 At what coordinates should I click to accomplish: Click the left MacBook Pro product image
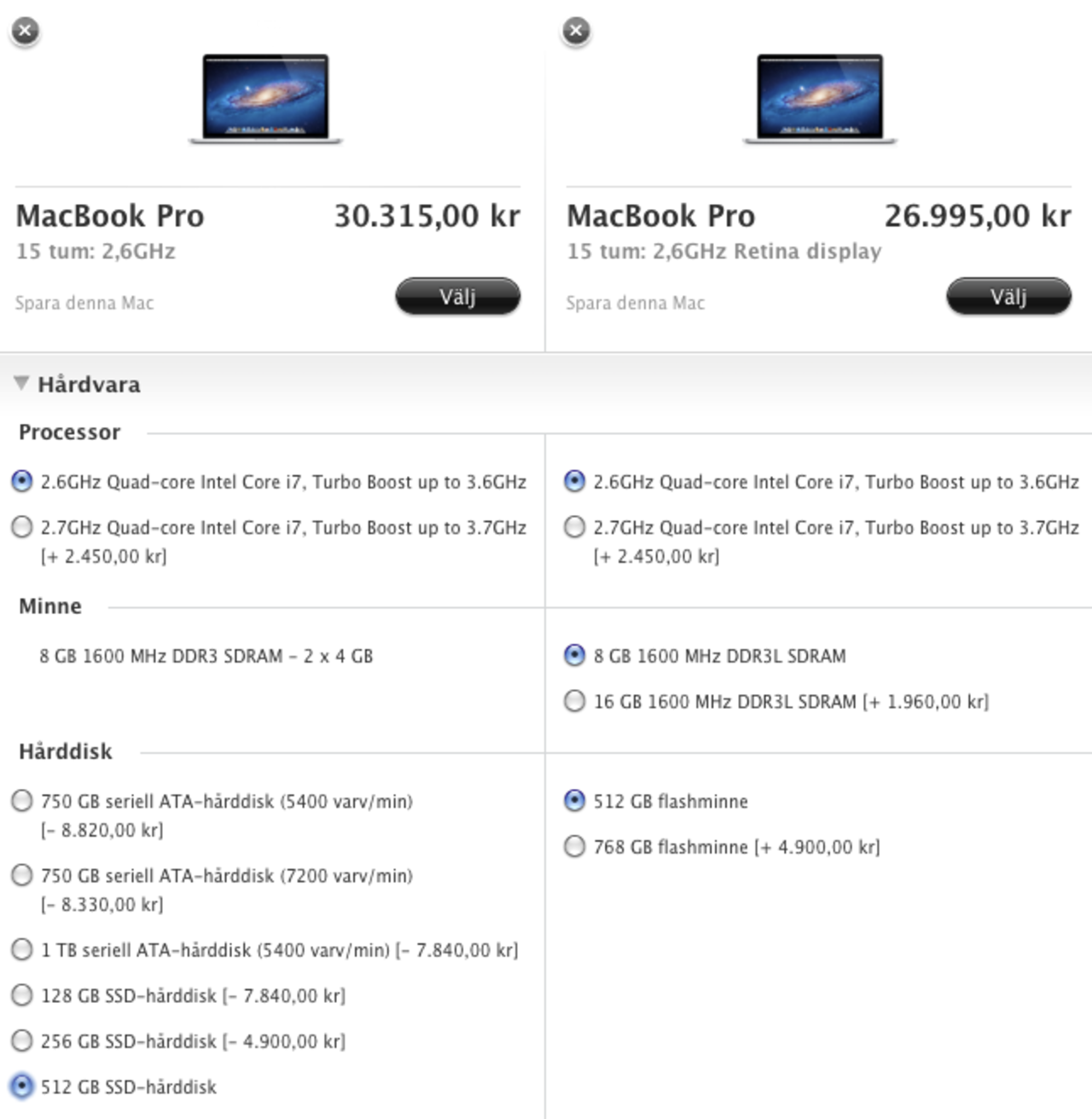tap(264, 98)
